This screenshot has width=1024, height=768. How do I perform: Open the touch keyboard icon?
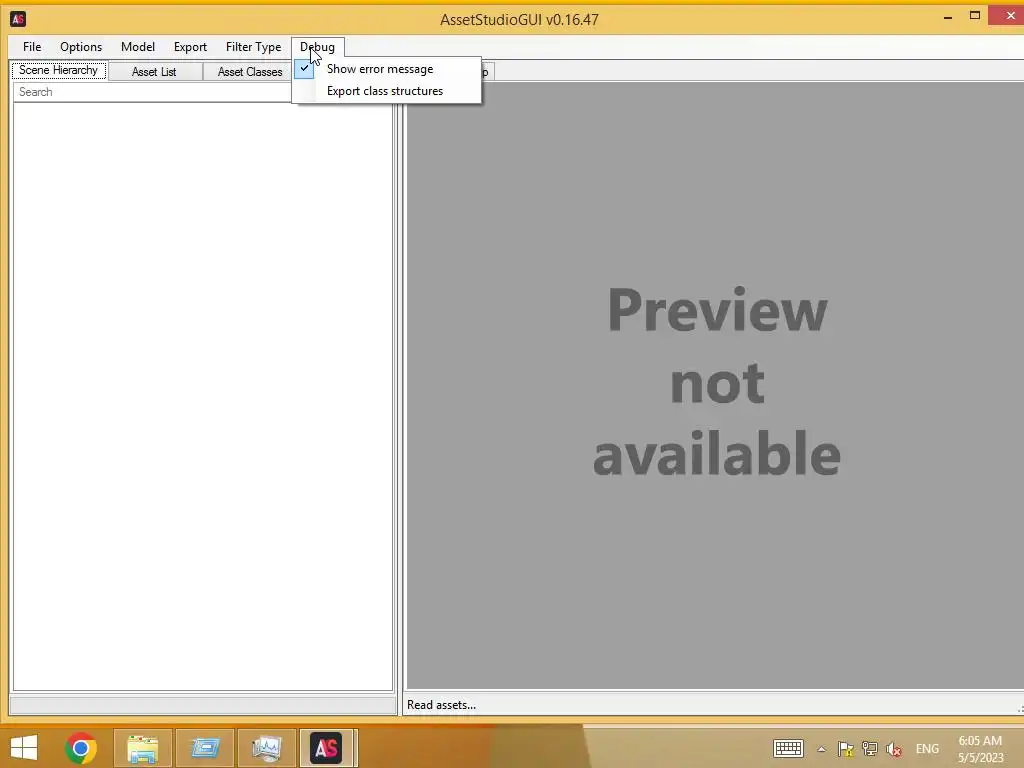(x=788, y=748)
